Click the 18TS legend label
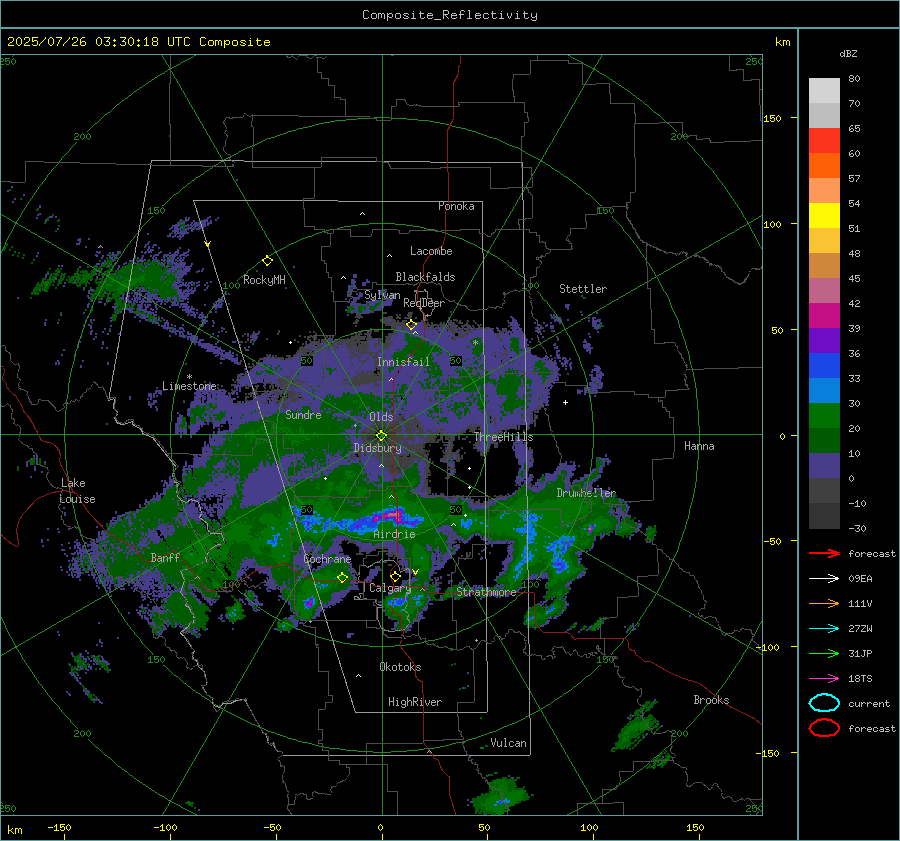900x841 pixels. [x=860, y=679]
